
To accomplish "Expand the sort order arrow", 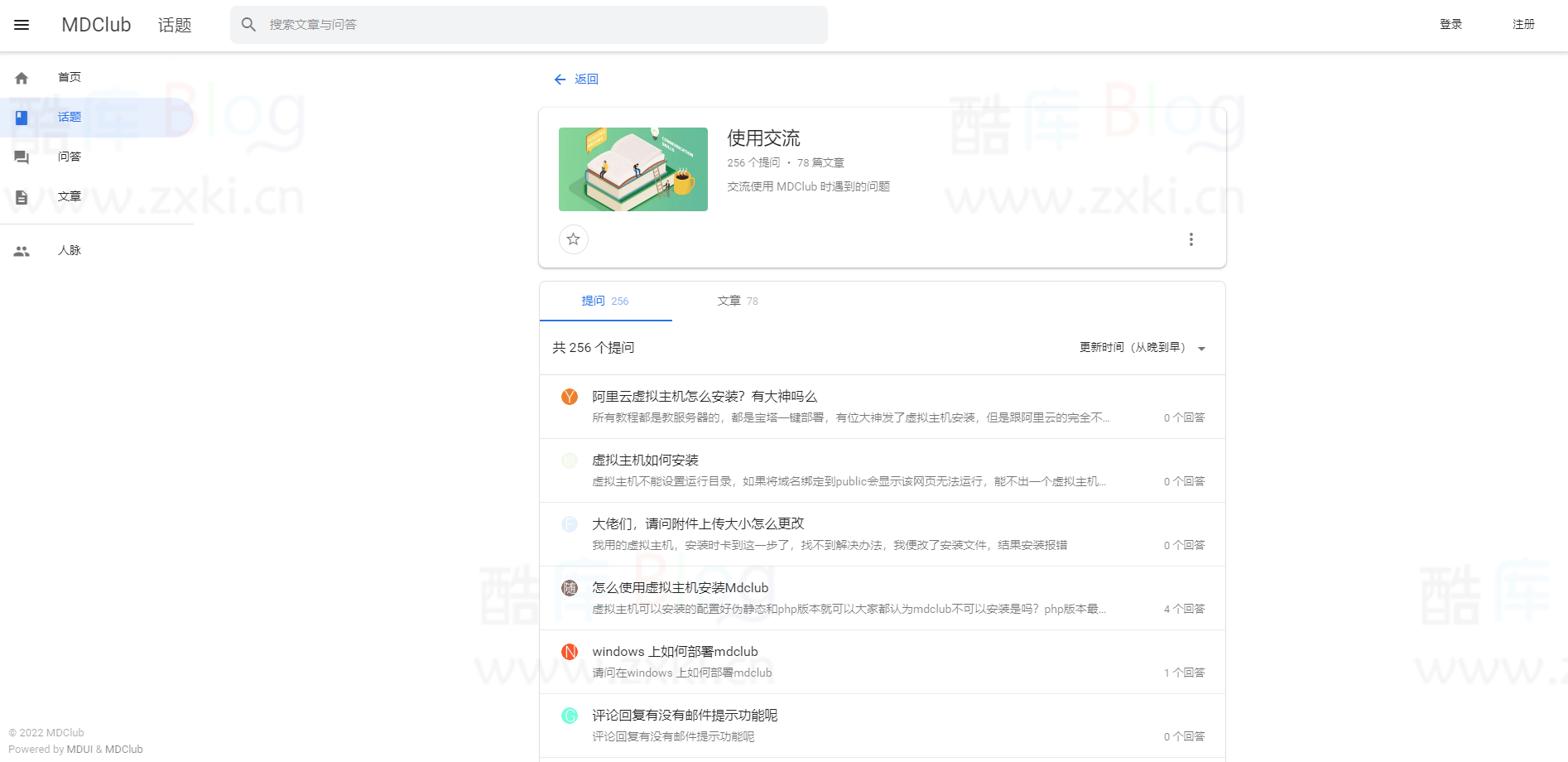I will pos(1202,348).
